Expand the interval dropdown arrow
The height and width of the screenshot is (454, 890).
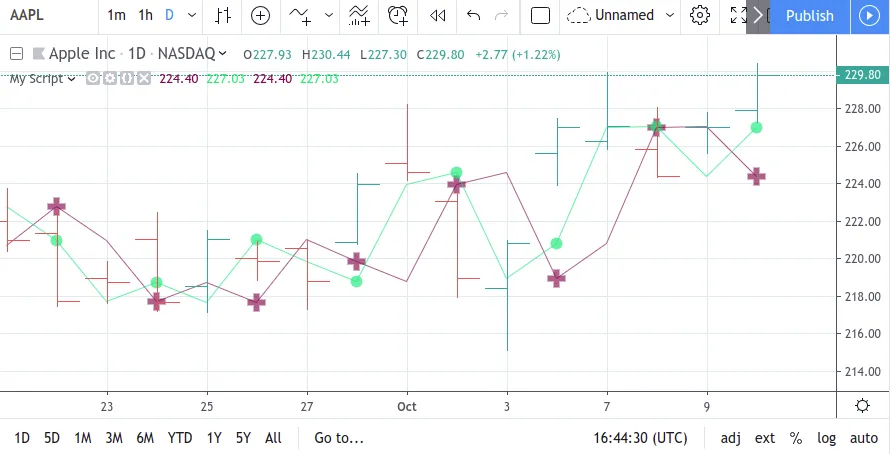[191, 15]
